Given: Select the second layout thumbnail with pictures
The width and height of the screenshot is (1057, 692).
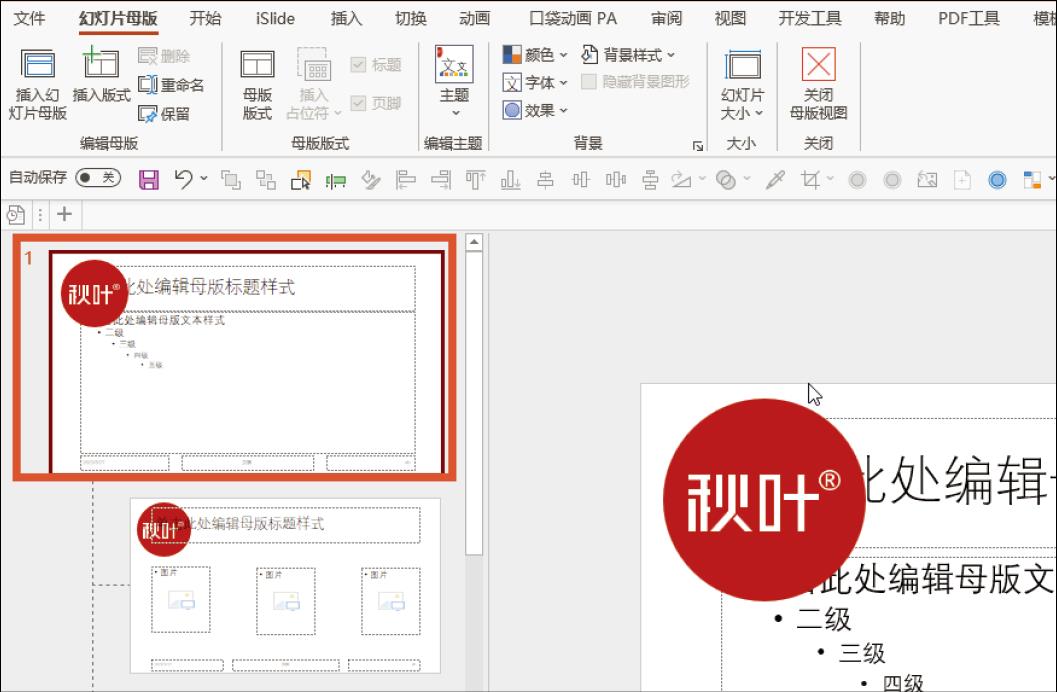Looking at the screenshot, I should pyautogui.click(x=285, y=585).
